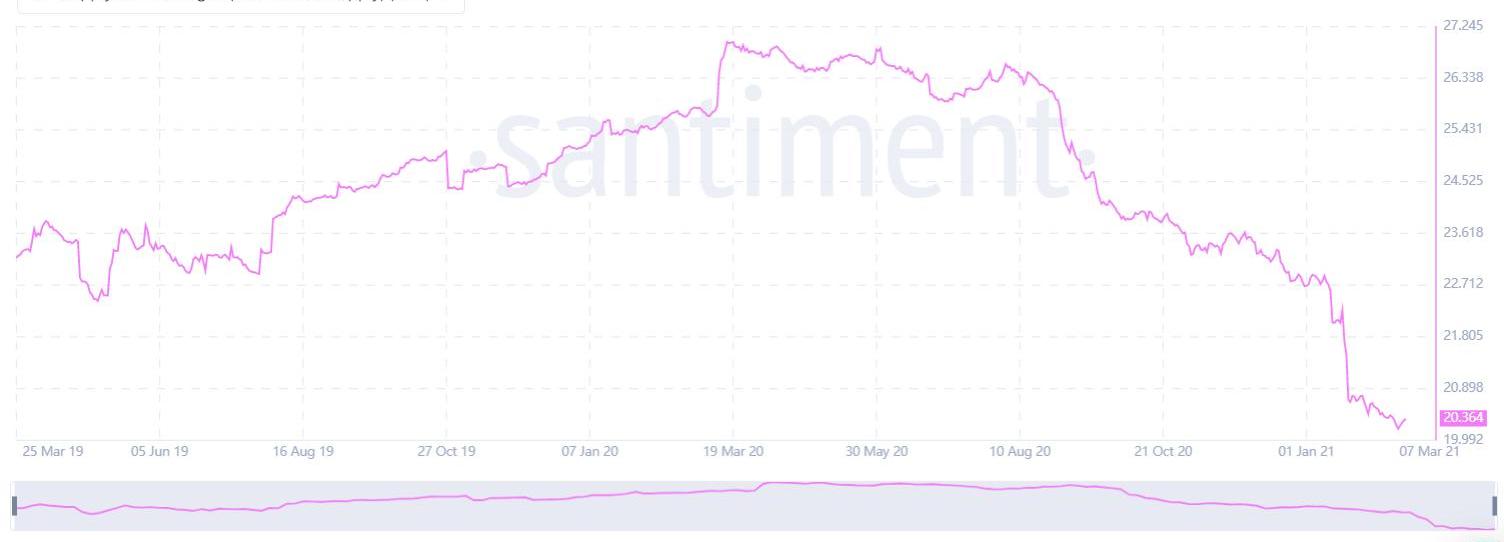This screenshot has width=1504, height=542.
Task: Click the partially visible metric label box at top
Action: (240, 5)
